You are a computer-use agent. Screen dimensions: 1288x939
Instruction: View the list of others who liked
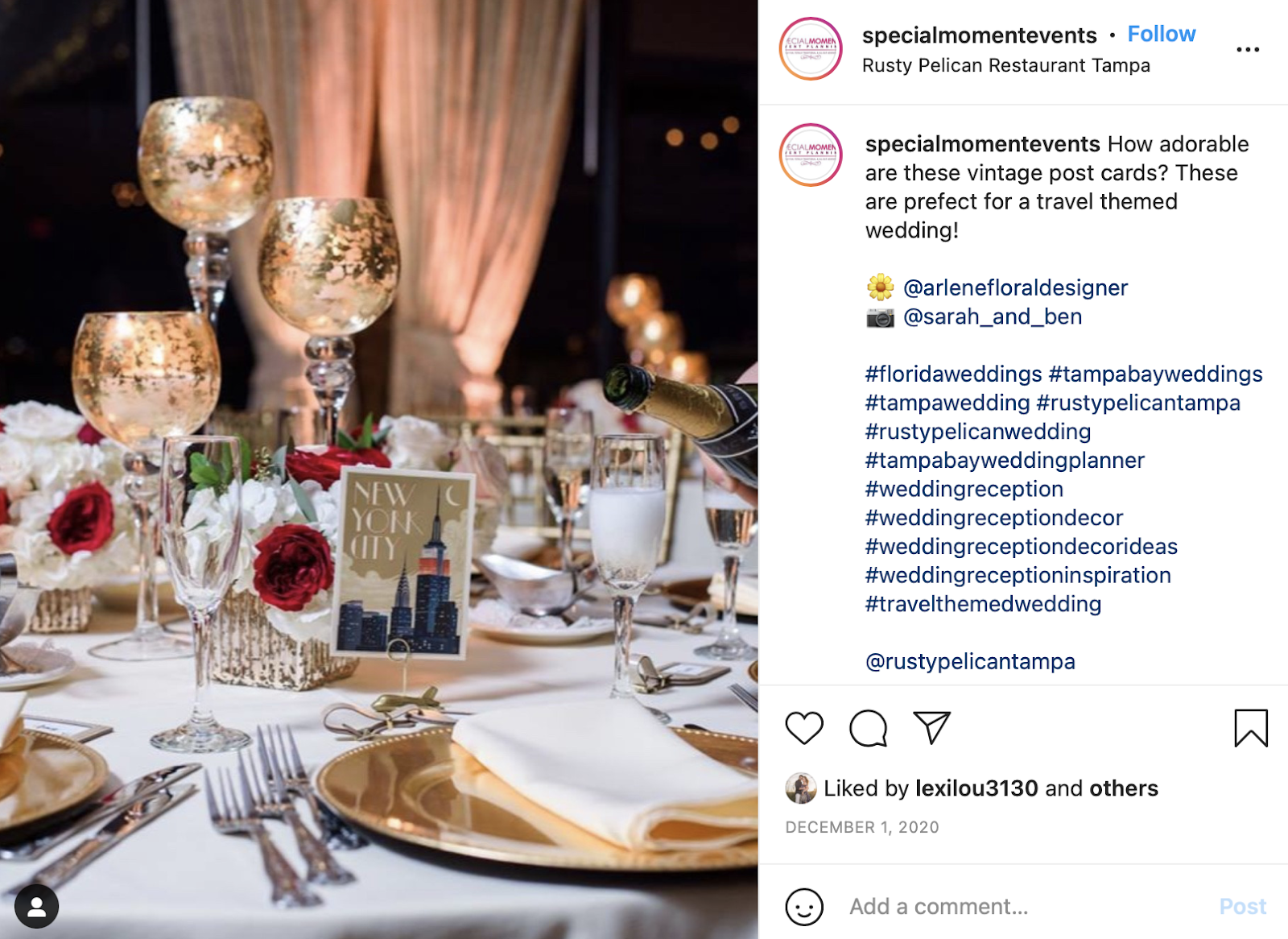[x=1123, y=788]
